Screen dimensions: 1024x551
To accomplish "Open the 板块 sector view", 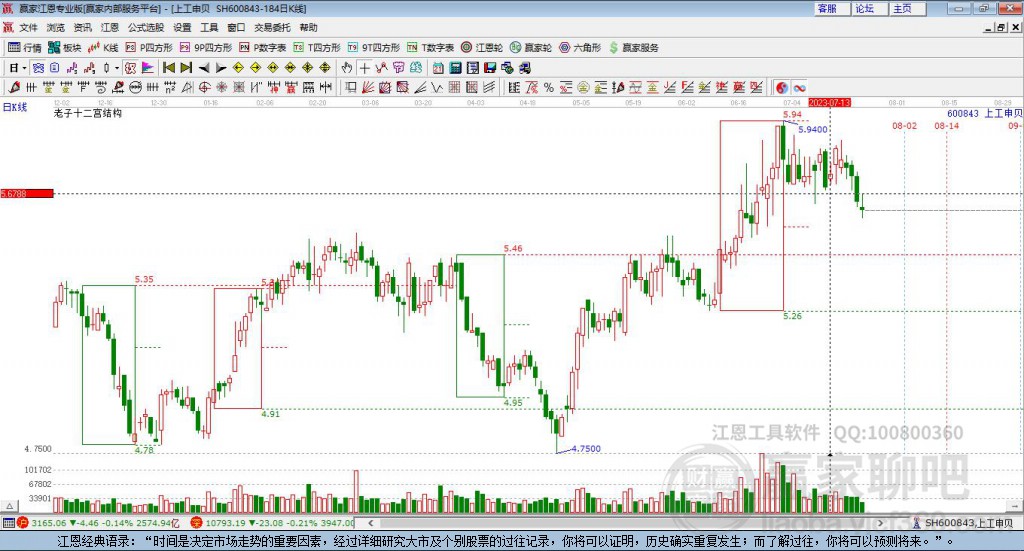I will coord(65,47).
